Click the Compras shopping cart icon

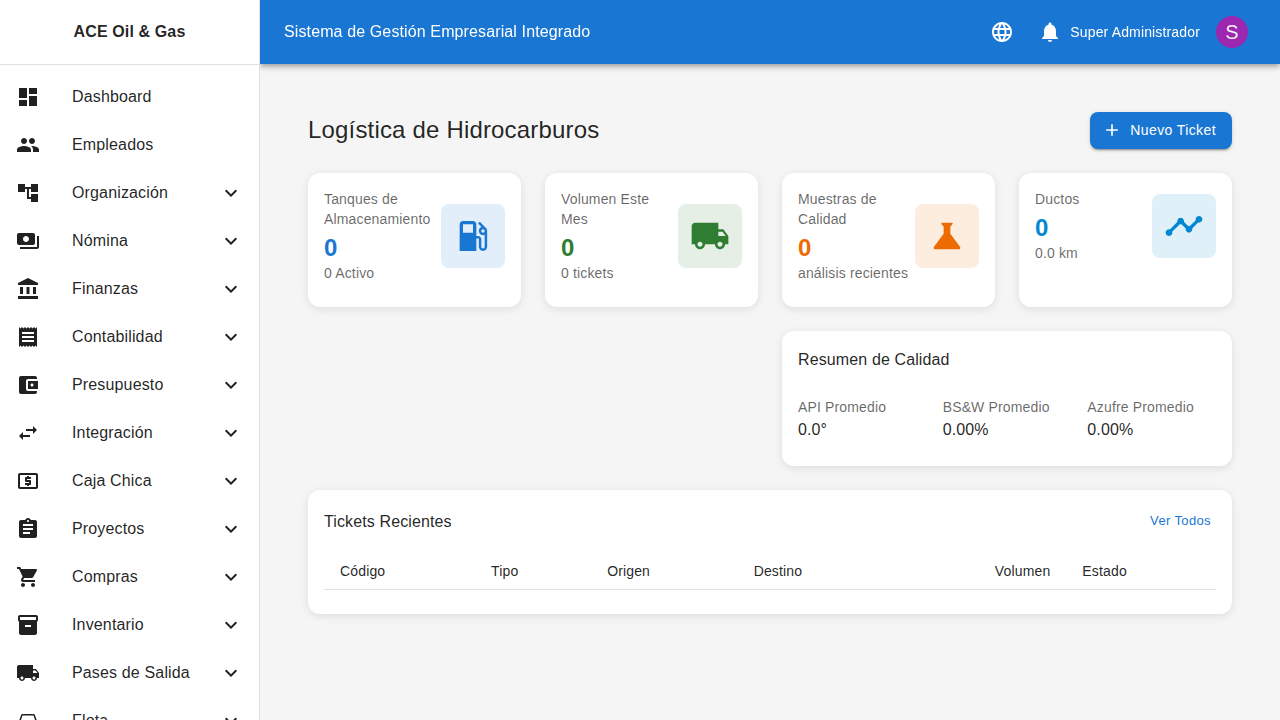click(28, 576)
